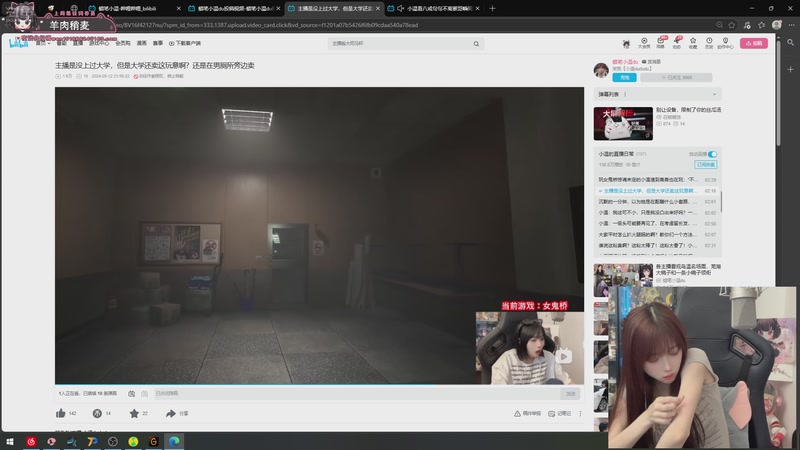Open the white cat recommended video thumbnail
The image size is (800, 450).
coord(623,123)
